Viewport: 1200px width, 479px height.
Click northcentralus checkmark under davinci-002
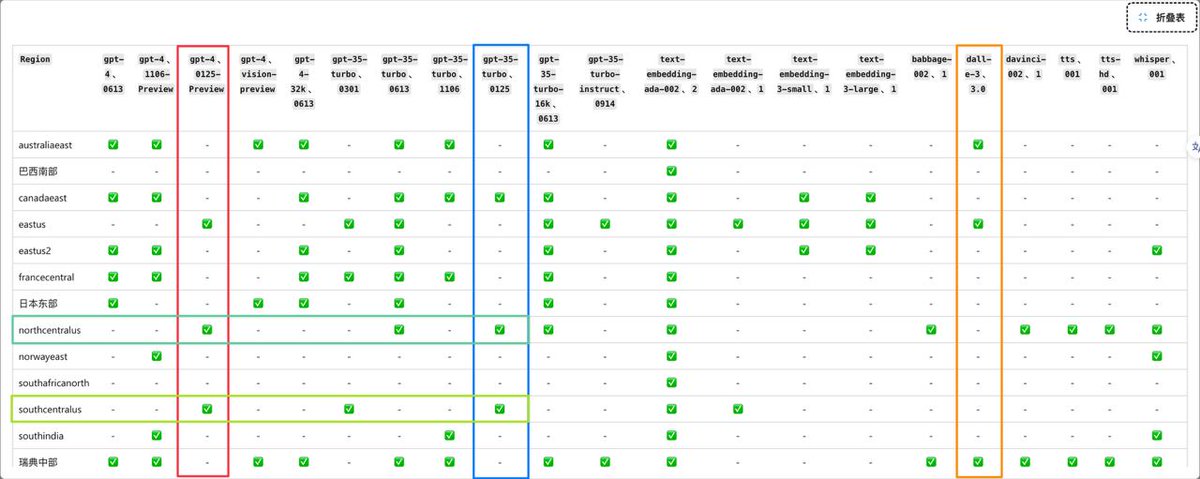tap(1024, 329)
